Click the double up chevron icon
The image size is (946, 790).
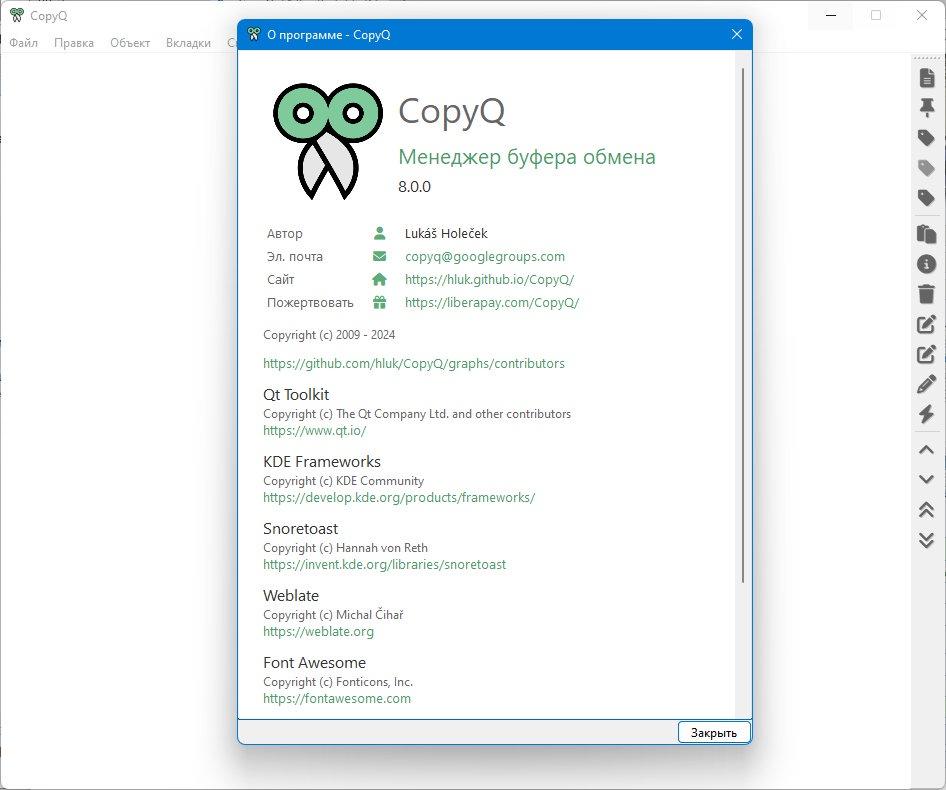[927, 509]
